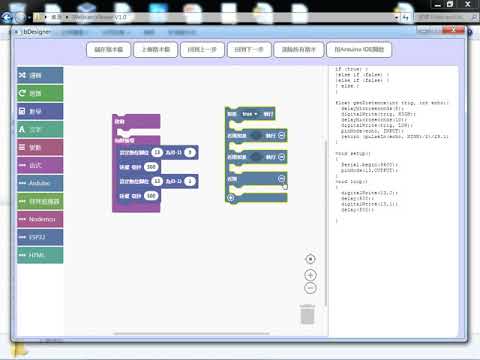The image size is (480, 360).
Task: Click the workspace horizontal scrollbar
Action: tap(191, 333)
